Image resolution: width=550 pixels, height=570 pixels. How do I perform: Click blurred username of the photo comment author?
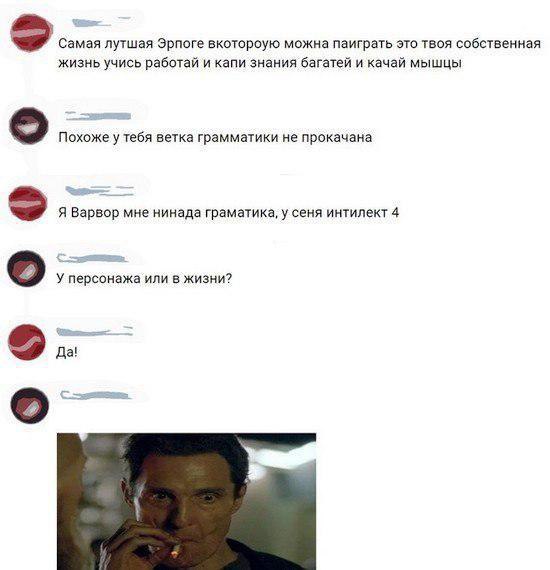click(96, 395)
